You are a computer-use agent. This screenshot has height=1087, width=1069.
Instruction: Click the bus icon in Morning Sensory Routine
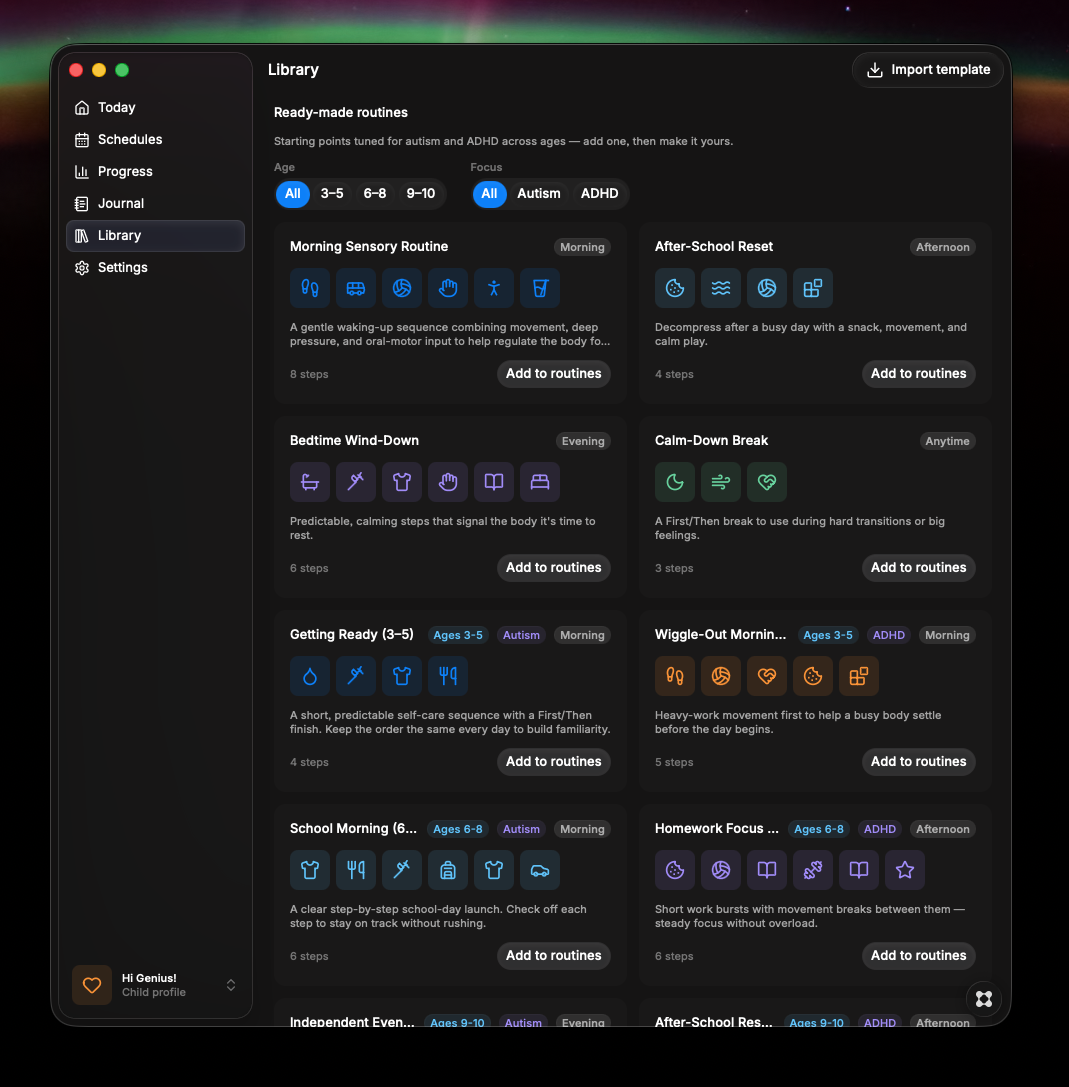(x=356, y=288)
